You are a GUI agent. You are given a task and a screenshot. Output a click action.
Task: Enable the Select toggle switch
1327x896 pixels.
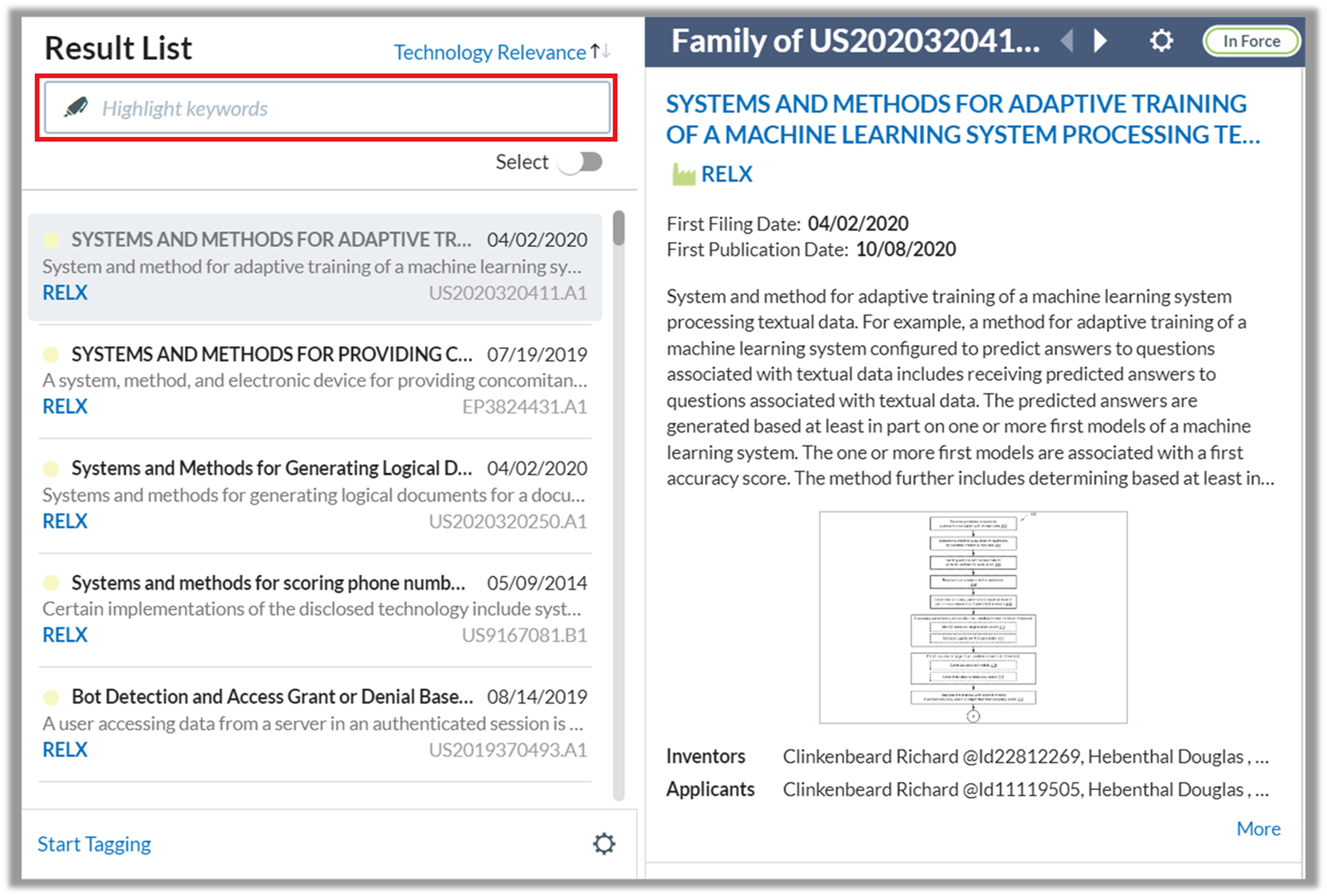pos(581,162)
